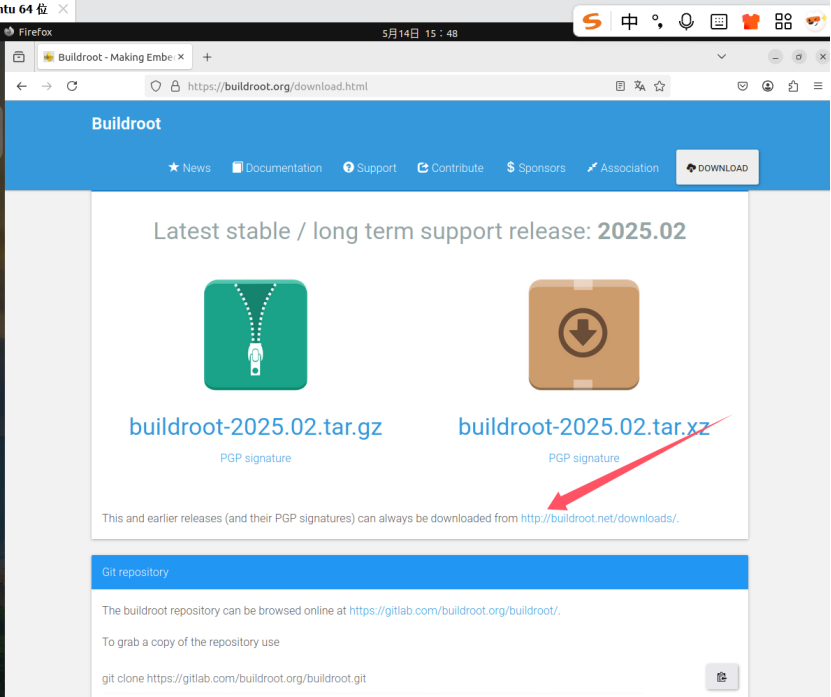
Task: Open PGP signature for tar.gz
Action: click(255, 458)
